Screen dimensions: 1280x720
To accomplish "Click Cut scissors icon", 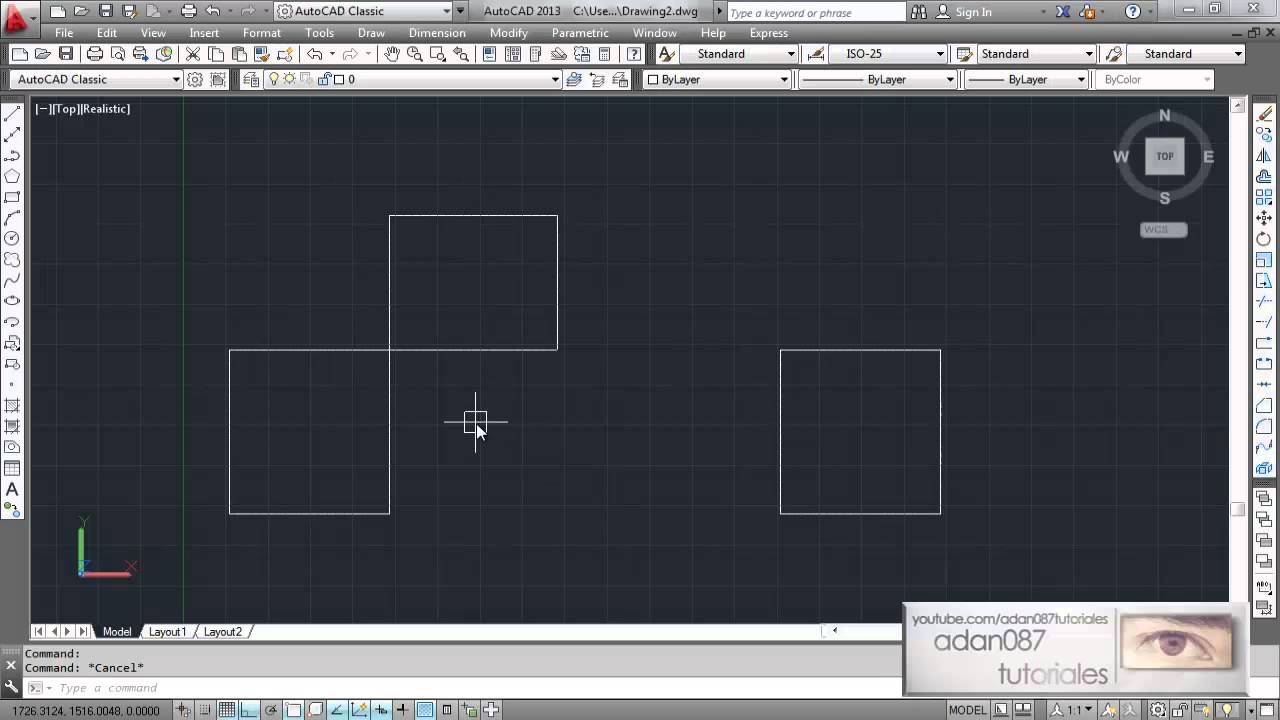I will coord(192,54).
